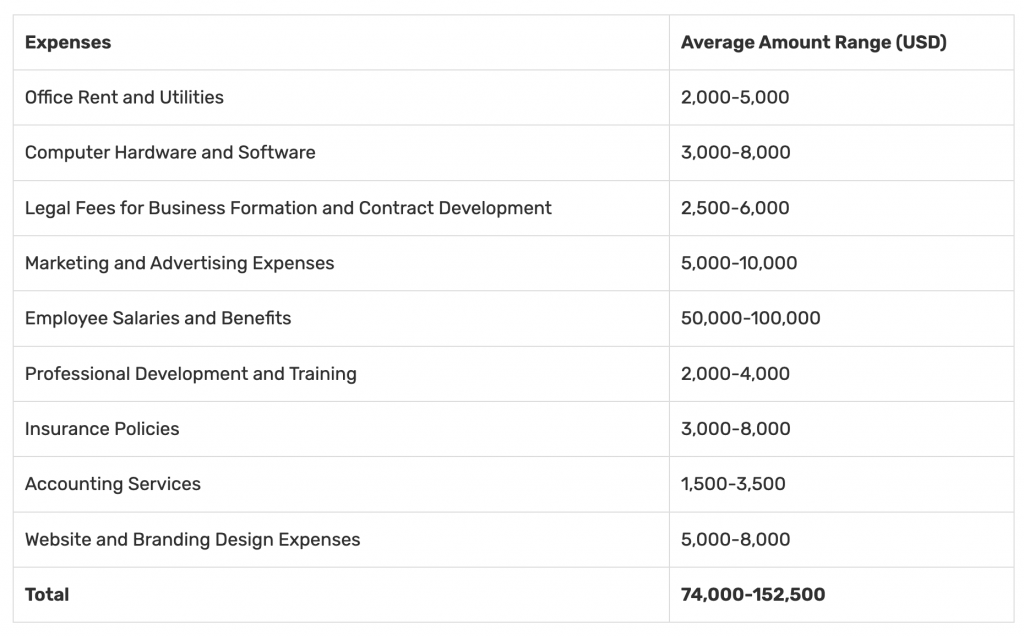
Task: Select the Legal Fees for Business Formation cell
Action: tap(288, 208)
